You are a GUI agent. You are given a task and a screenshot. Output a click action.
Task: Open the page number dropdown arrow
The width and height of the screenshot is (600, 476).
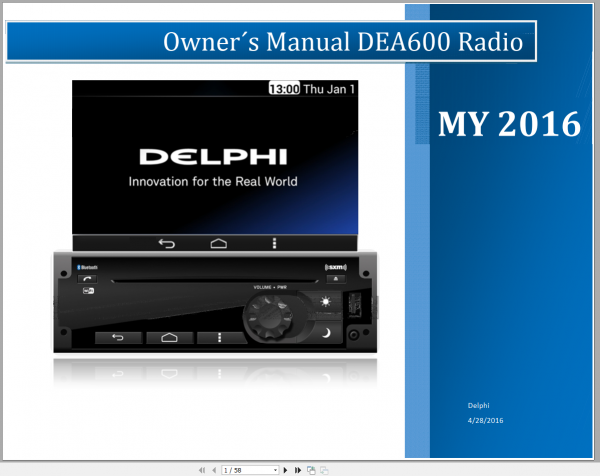(275, 470)
